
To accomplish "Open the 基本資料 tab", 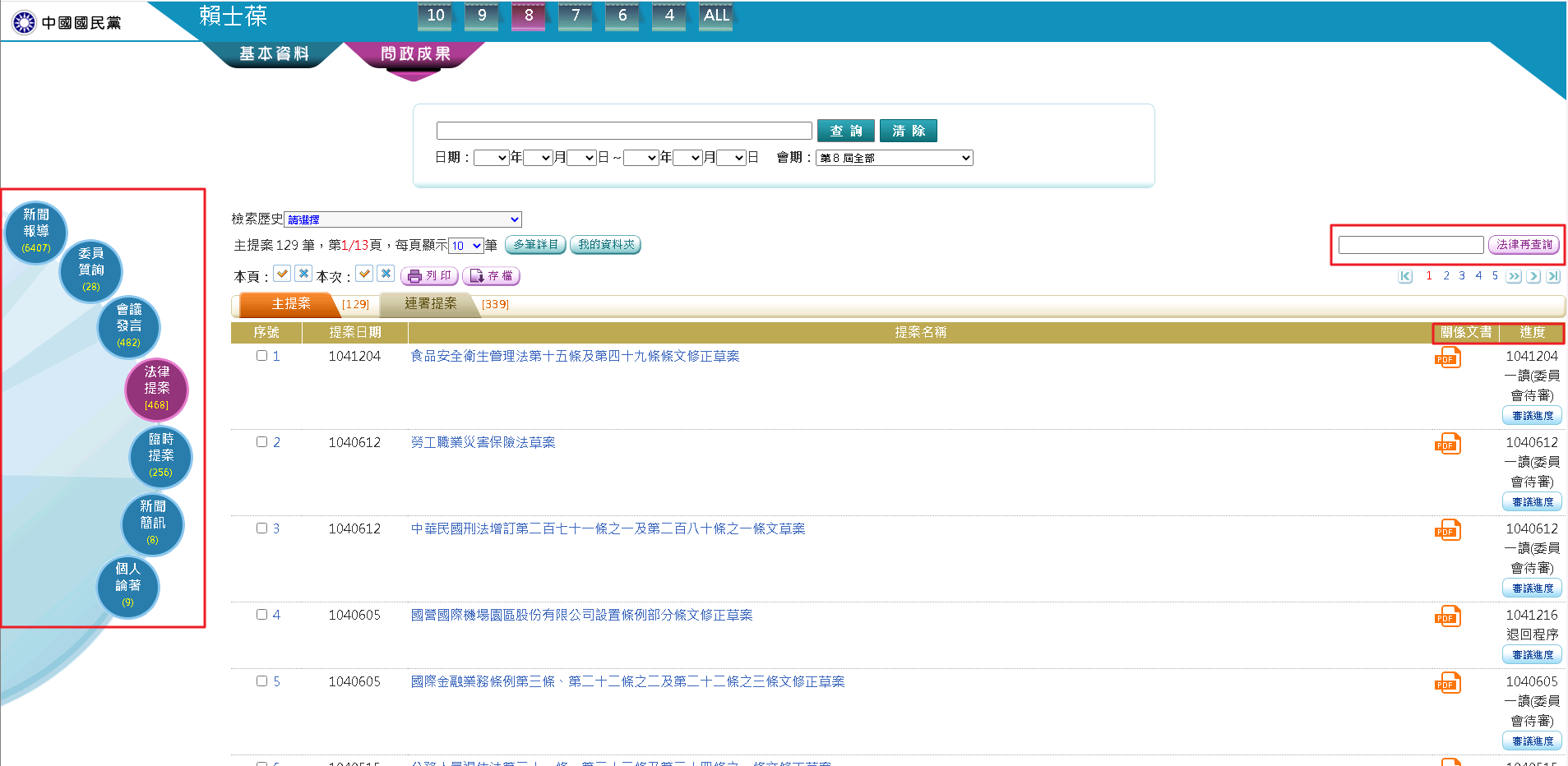I will [274, 54].
